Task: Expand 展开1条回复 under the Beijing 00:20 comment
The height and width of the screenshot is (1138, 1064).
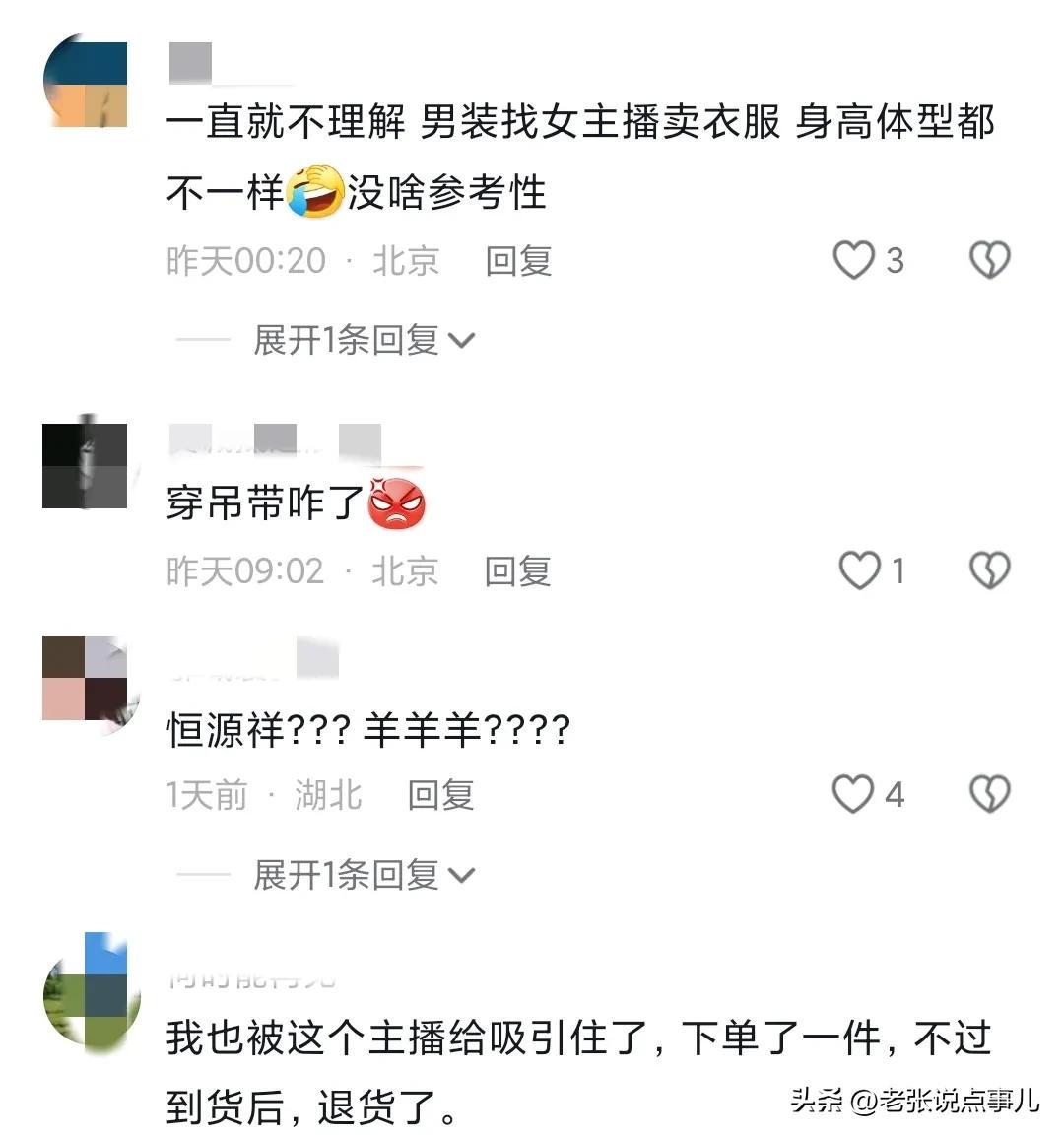Action: 364,340
